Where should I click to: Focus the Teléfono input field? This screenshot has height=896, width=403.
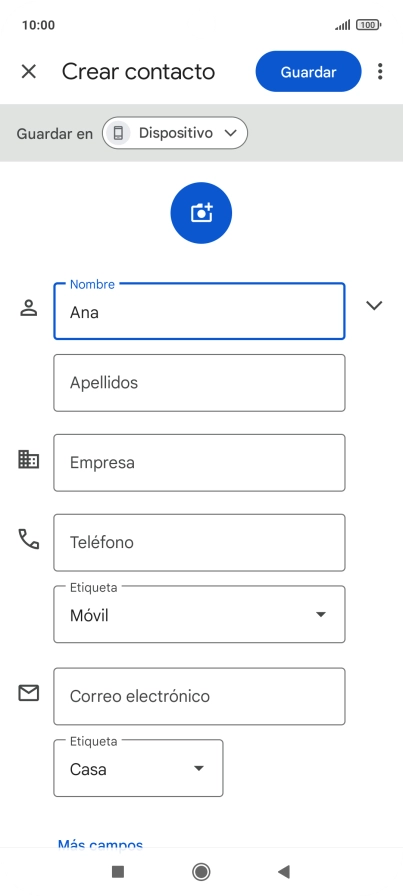coord(199,543)
